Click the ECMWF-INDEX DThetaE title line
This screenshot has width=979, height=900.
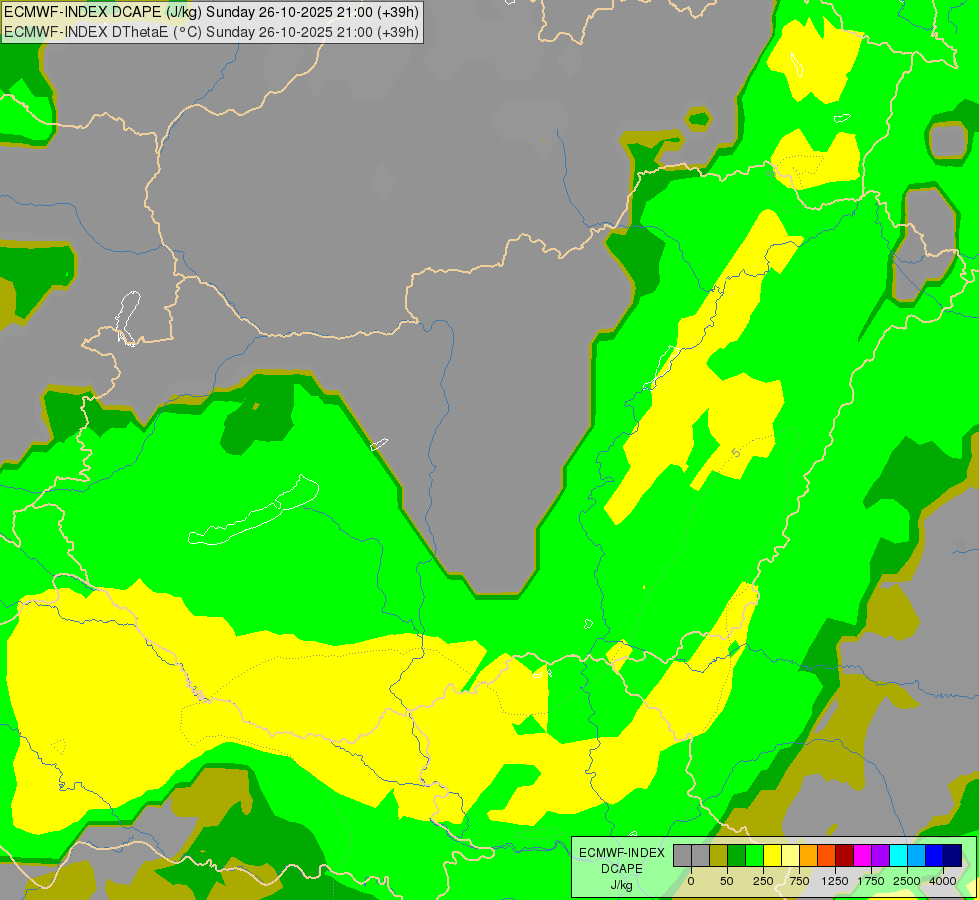tap(212, 32)
